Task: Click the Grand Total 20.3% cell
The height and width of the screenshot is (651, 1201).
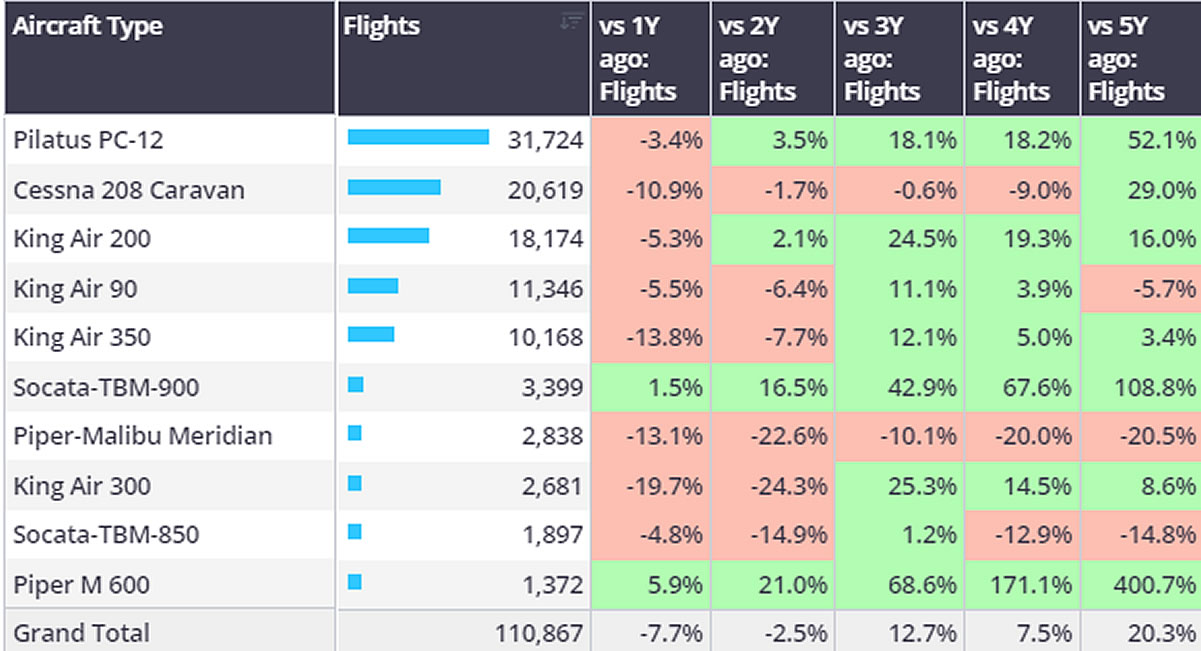Action: [1141, 632]
